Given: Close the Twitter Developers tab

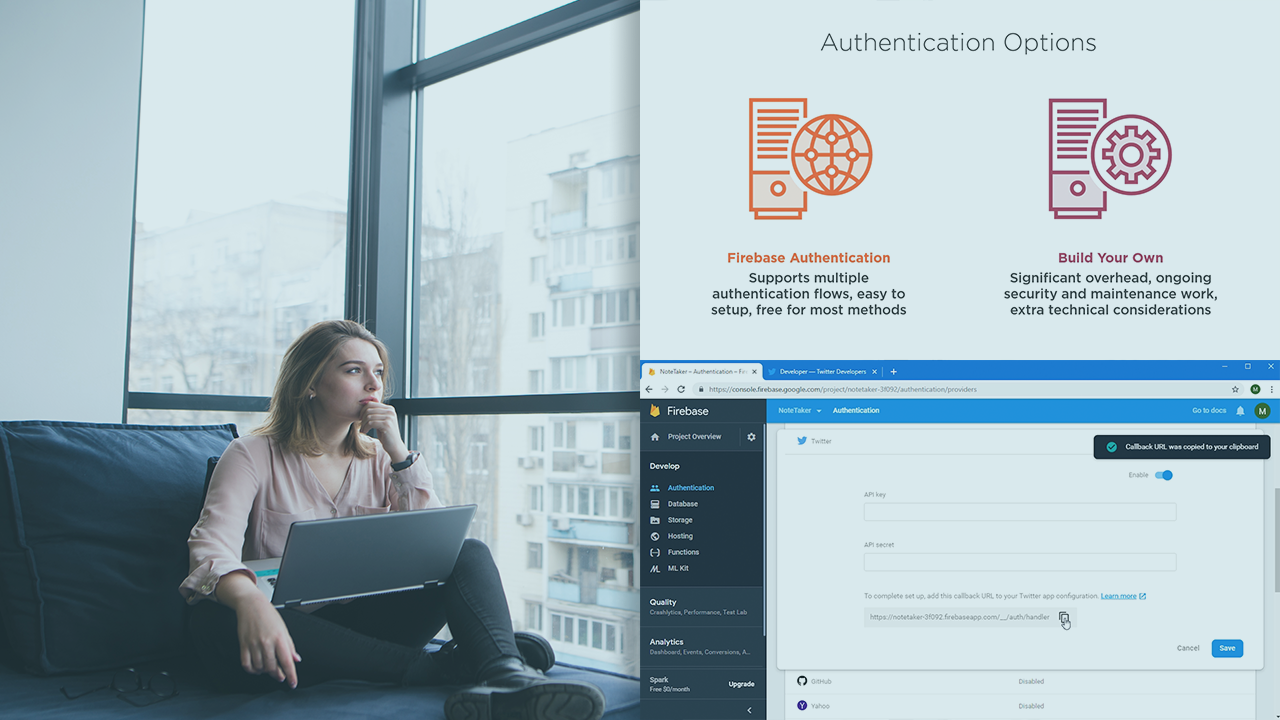Looking at the screenshot, I should point(875,372).
